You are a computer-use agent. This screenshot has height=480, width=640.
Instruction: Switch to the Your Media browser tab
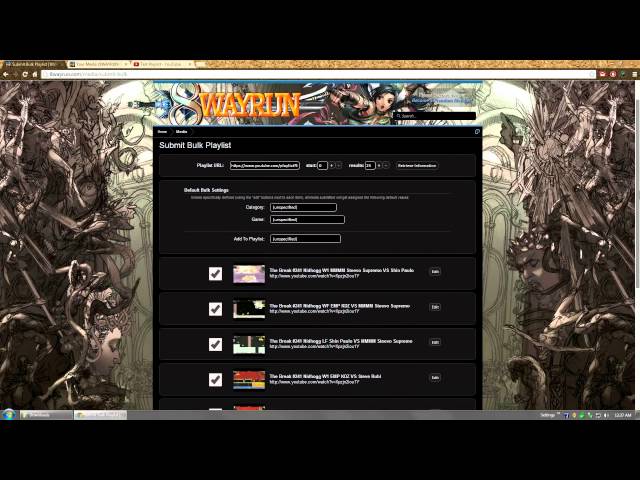click(97, 64)
